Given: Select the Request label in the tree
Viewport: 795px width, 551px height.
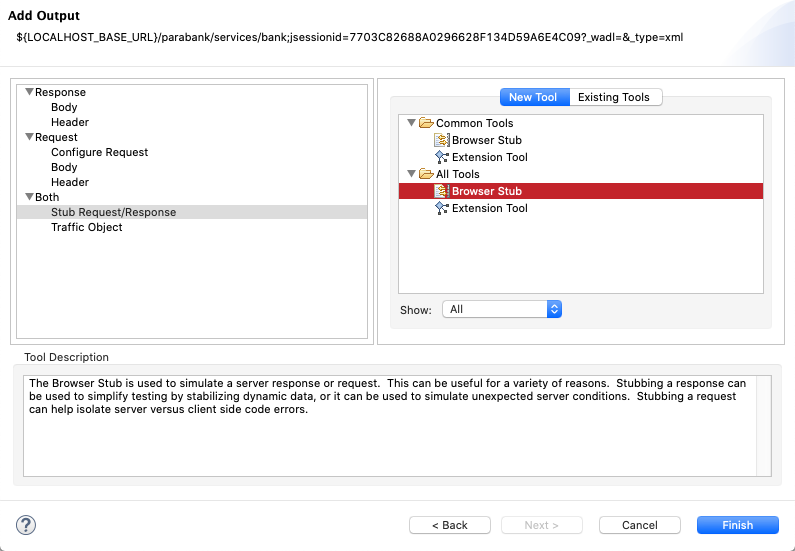Looking at the screenshot, I should pyautogui.click(x=56, y=137).
